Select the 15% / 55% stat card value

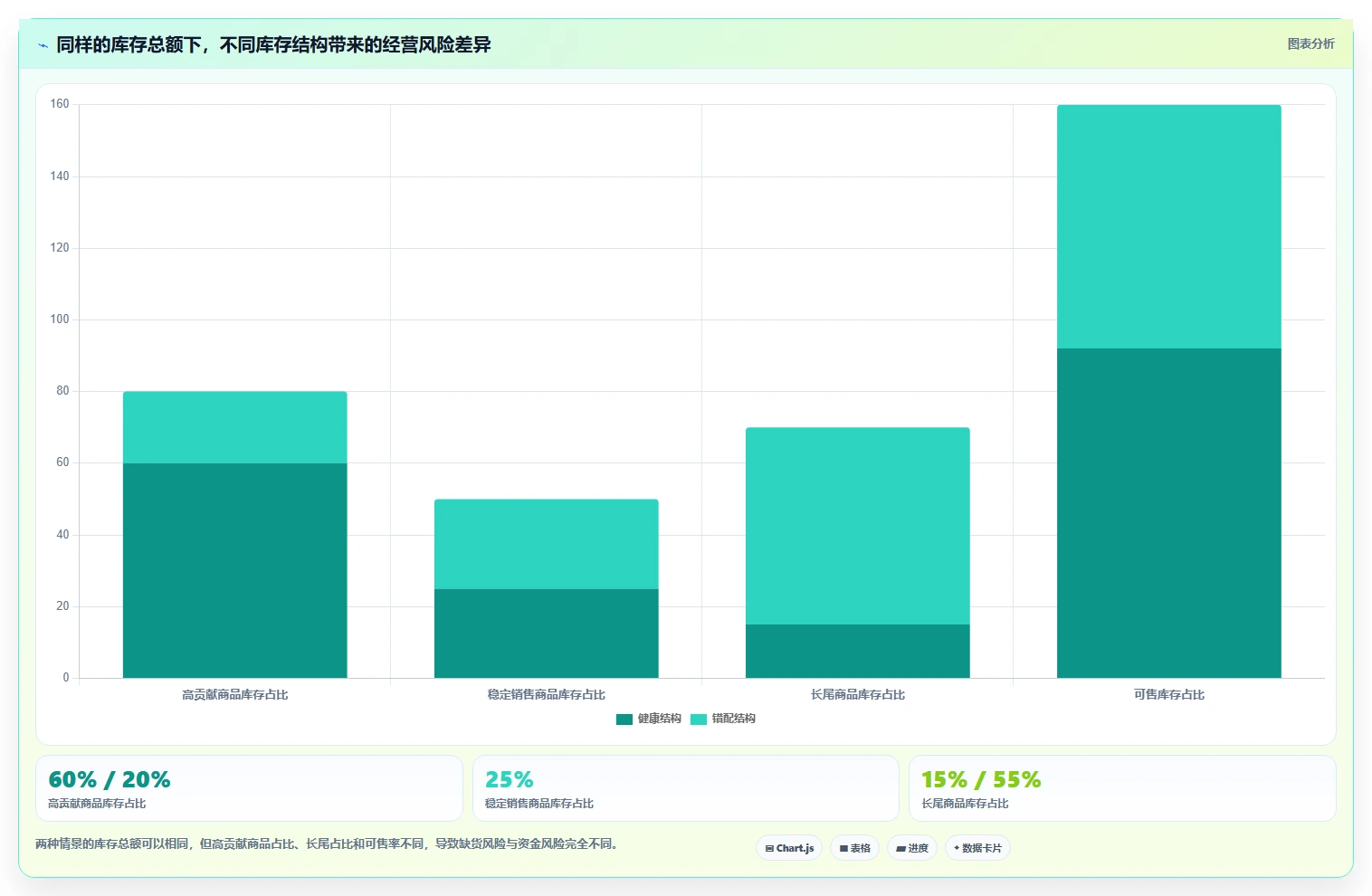pos(981,779)
